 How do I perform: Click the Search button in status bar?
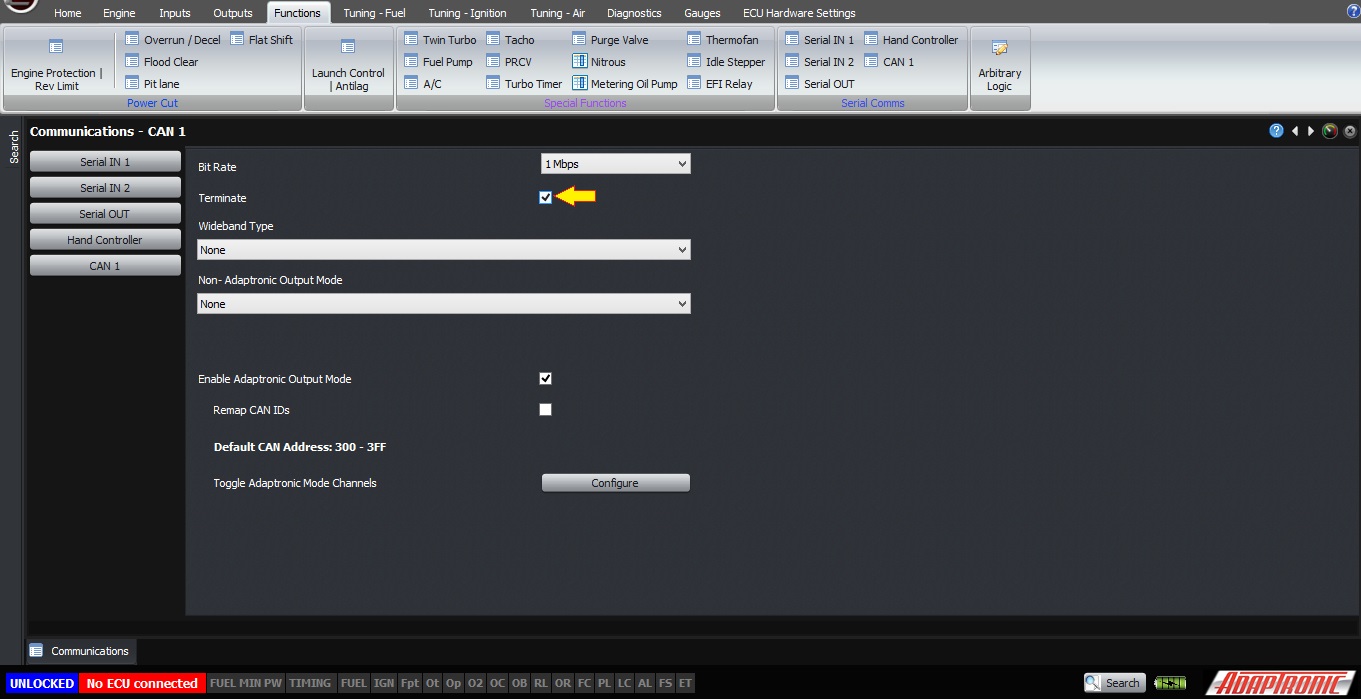point(1114,683)
